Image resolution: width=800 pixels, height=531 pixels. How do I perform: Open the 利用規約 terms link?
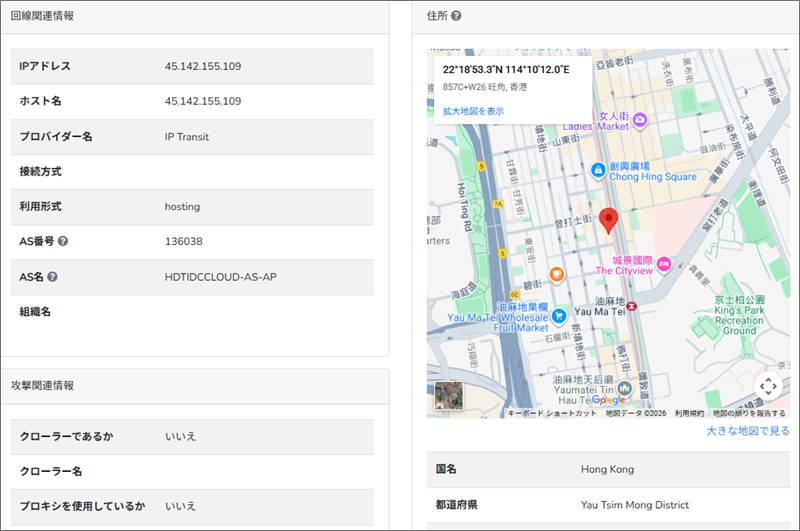[x=689, y=413]
